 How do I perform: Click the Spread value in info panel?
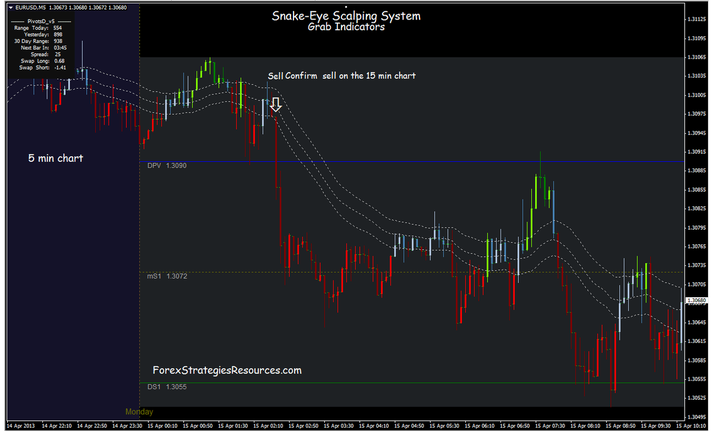56,53
